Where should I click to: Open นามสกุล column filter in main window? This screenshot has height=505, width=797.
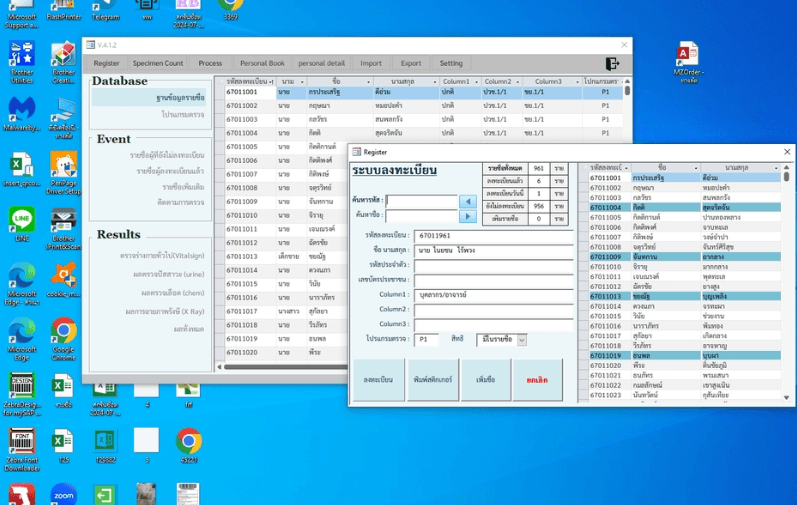(434, 82)
